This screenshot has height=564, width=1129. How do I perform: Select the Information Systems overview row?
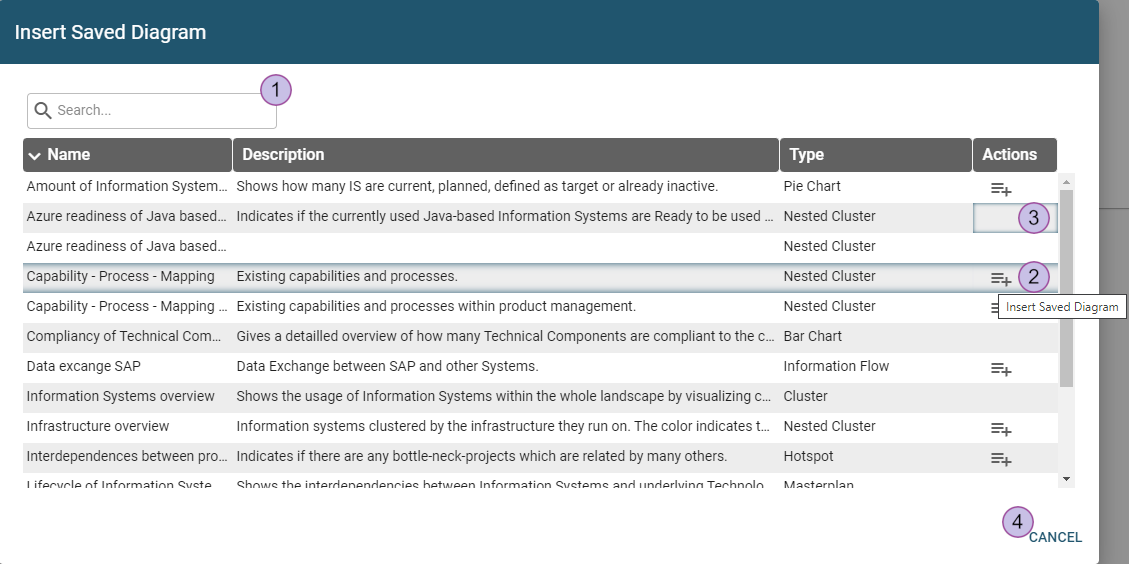coord(500,396)
